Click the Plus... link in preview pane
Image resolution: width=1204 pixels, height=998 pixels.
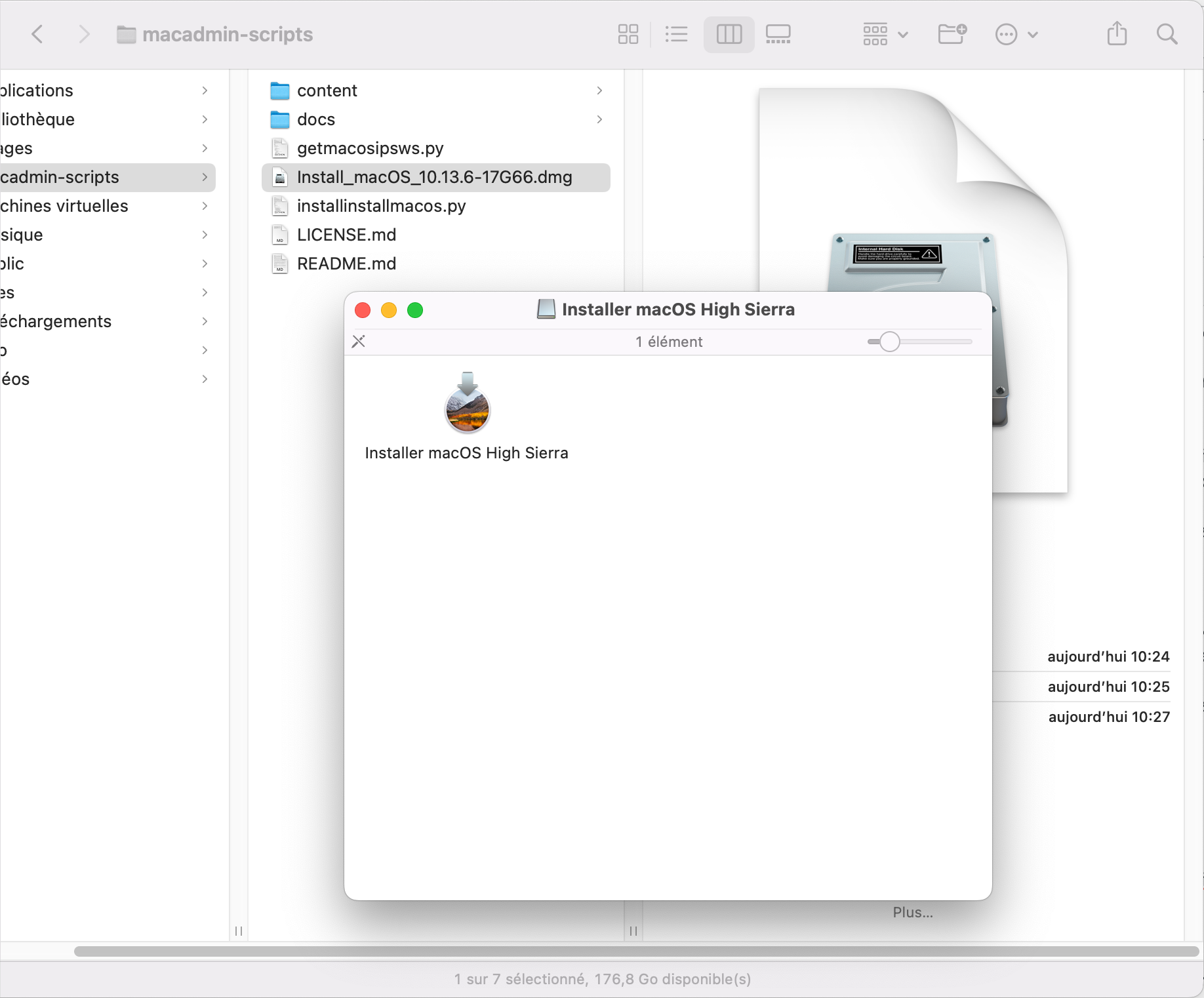(913, 912)
